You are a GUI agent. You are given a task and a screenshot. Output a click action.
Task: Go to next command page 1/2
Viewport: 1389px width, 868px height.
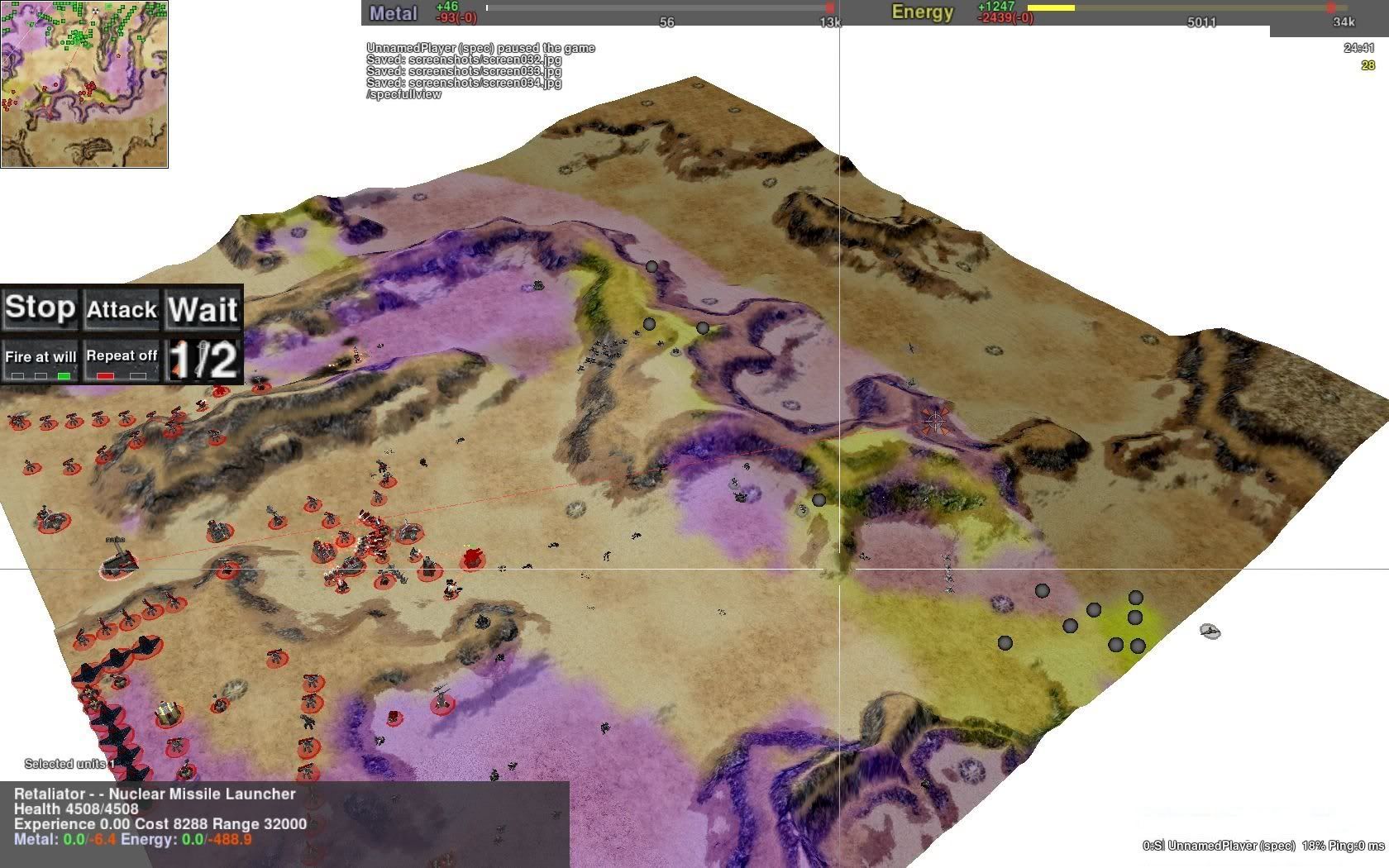tap(203, 361)
